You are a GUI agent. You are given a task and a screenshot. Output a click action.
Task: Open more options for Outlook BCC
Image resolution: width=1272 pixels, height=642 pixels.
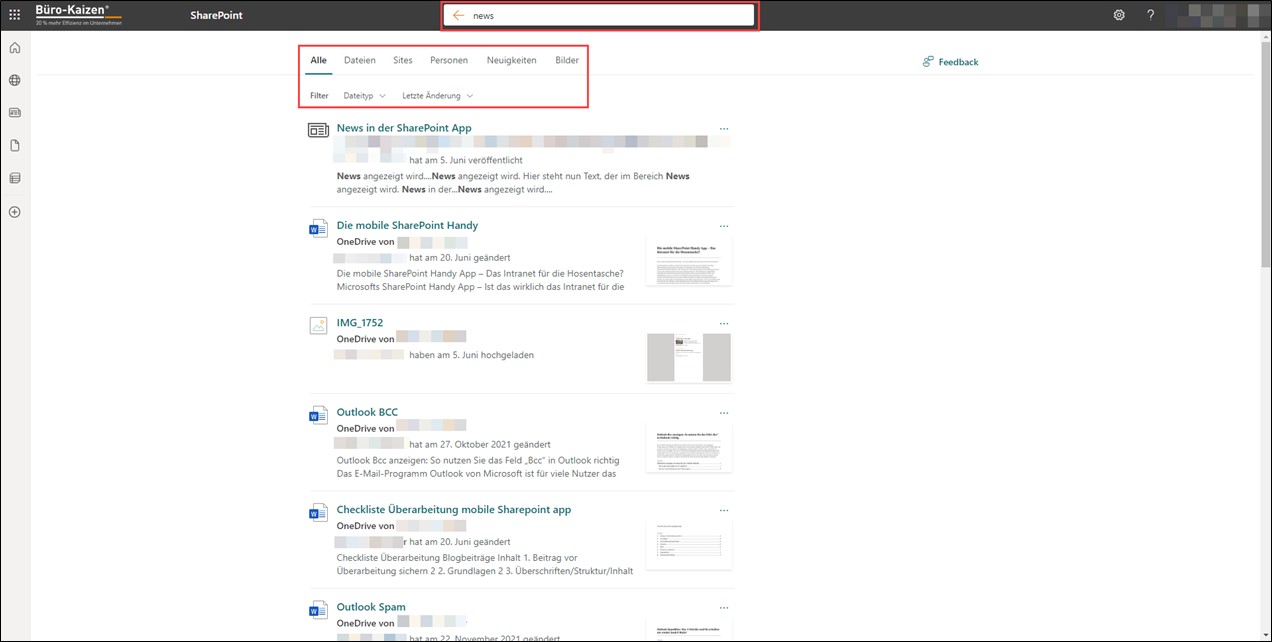[x=724, y=412]
